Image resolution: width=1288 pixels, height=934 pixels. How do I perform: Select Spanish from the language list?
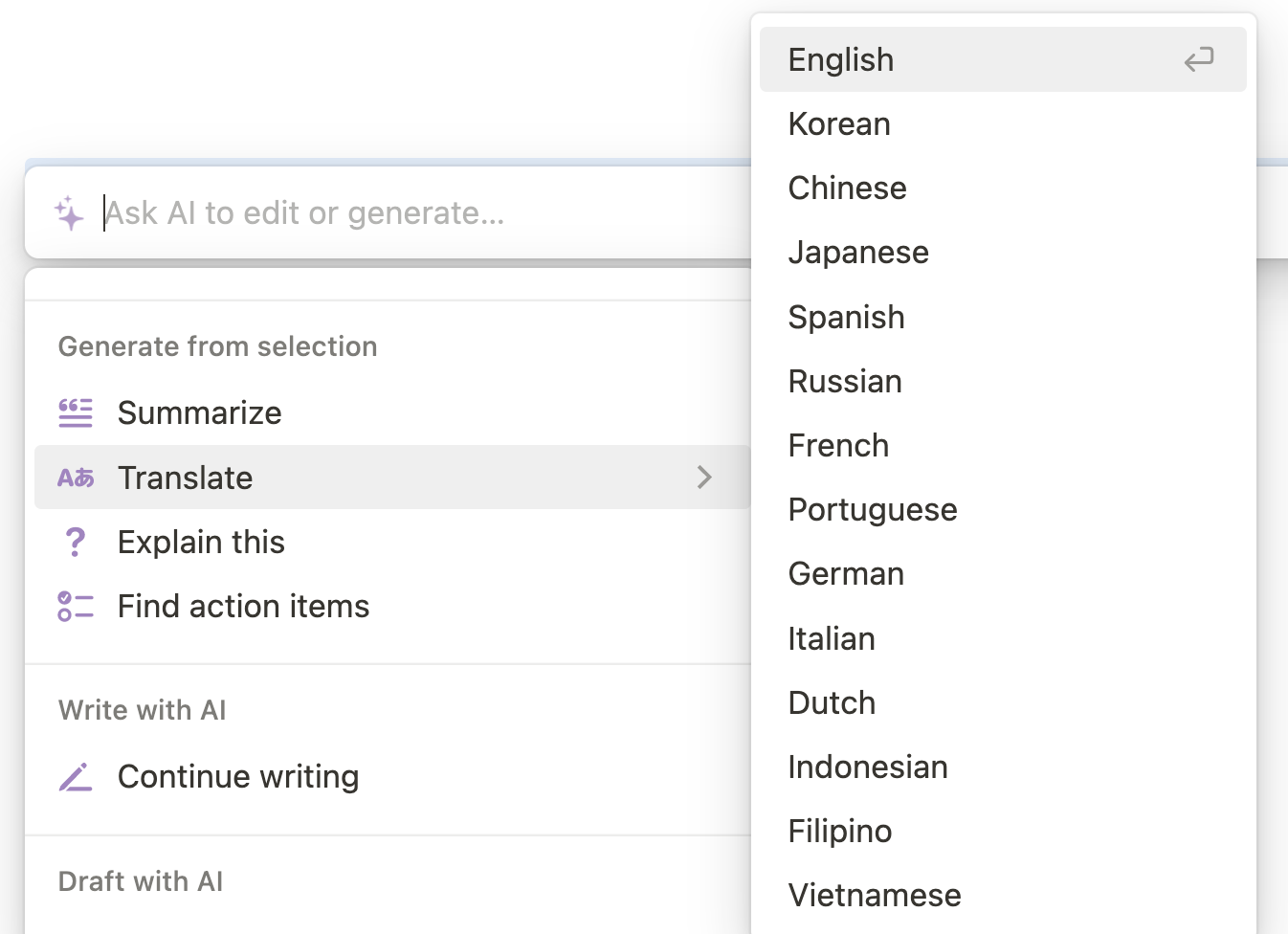(846, 317)
